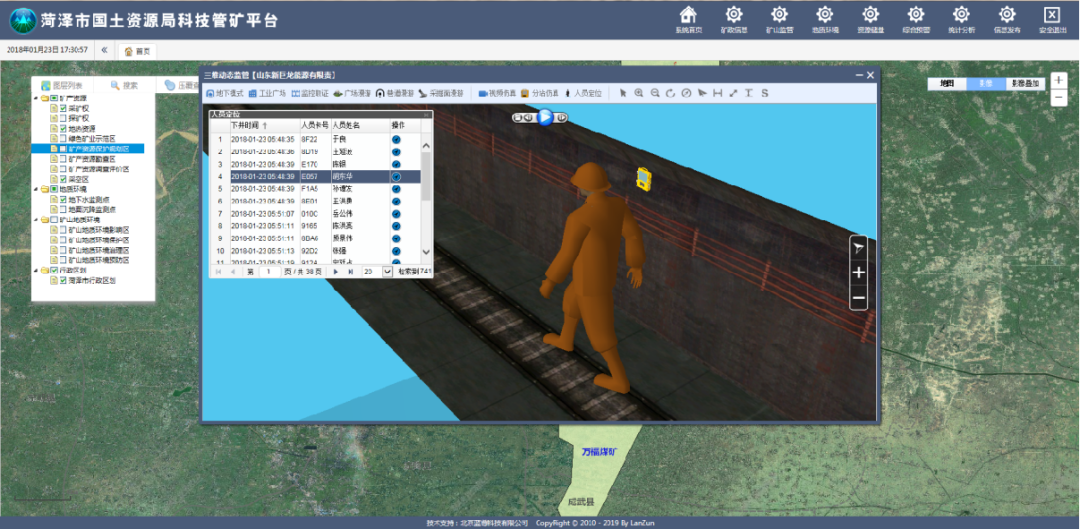
Task: Click 分站仿真 toolbar button
Action: coord(539,93)
